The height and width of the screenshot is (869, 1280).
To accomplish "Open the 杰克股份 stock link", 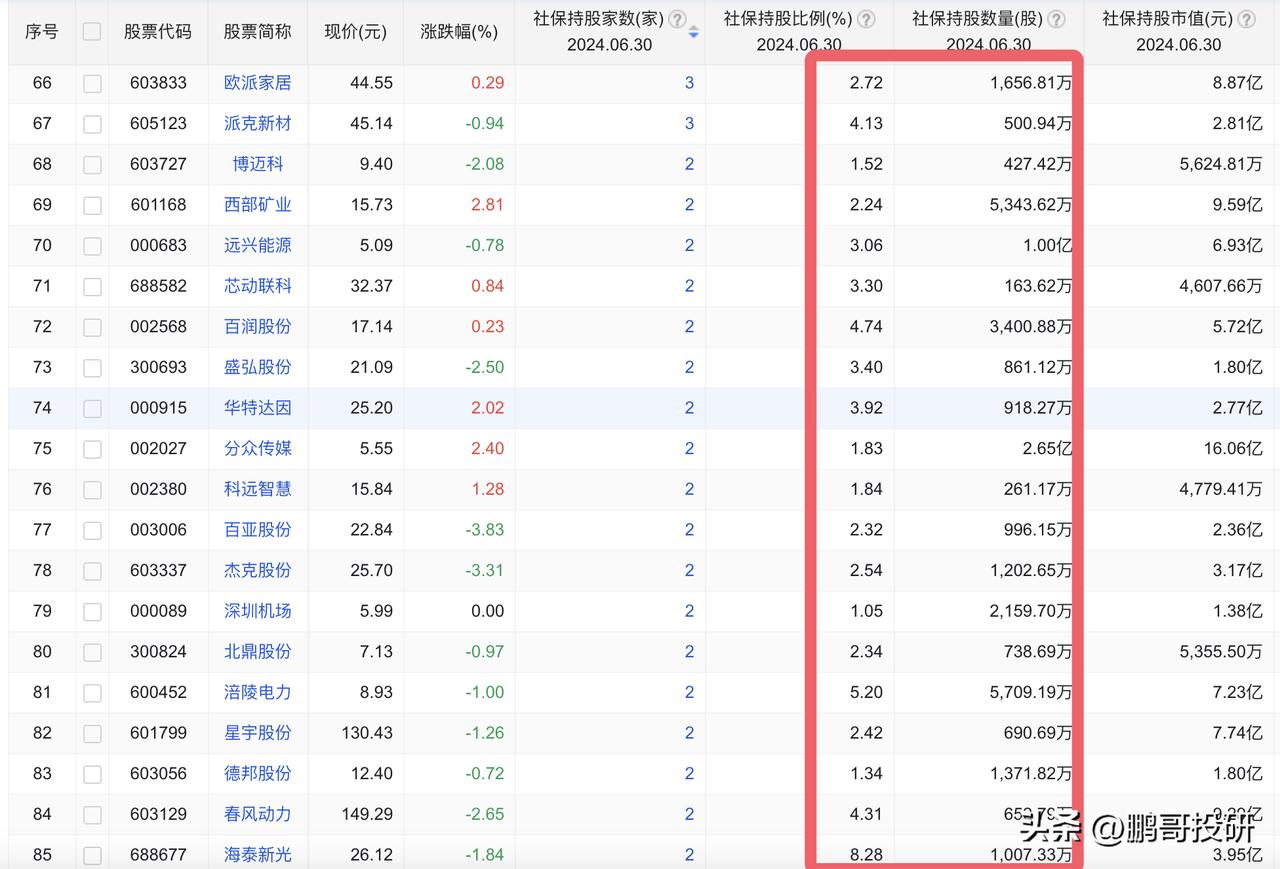I will pyautogui.click(x=258, y=570).
